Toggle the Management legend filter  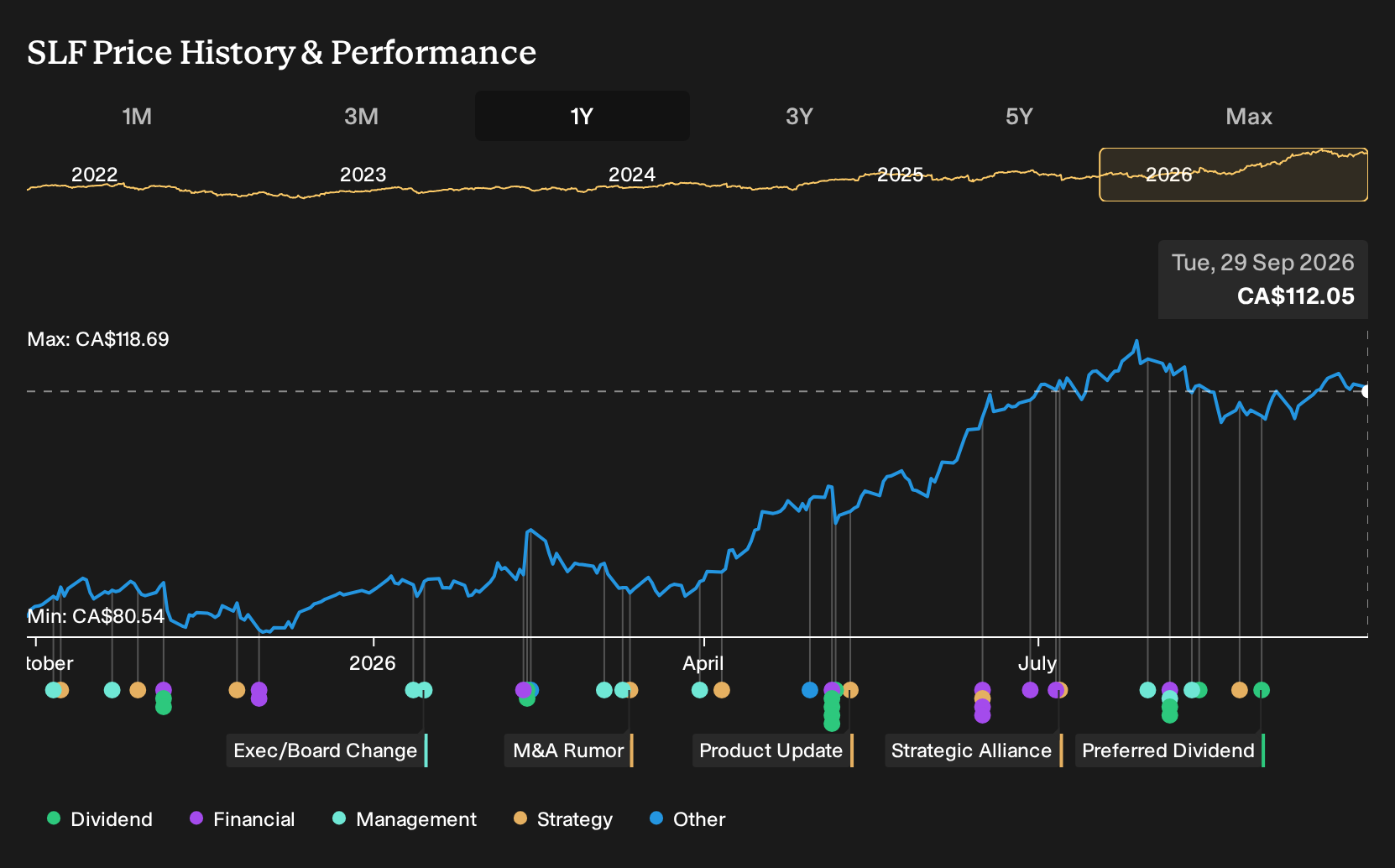[405, 818]
